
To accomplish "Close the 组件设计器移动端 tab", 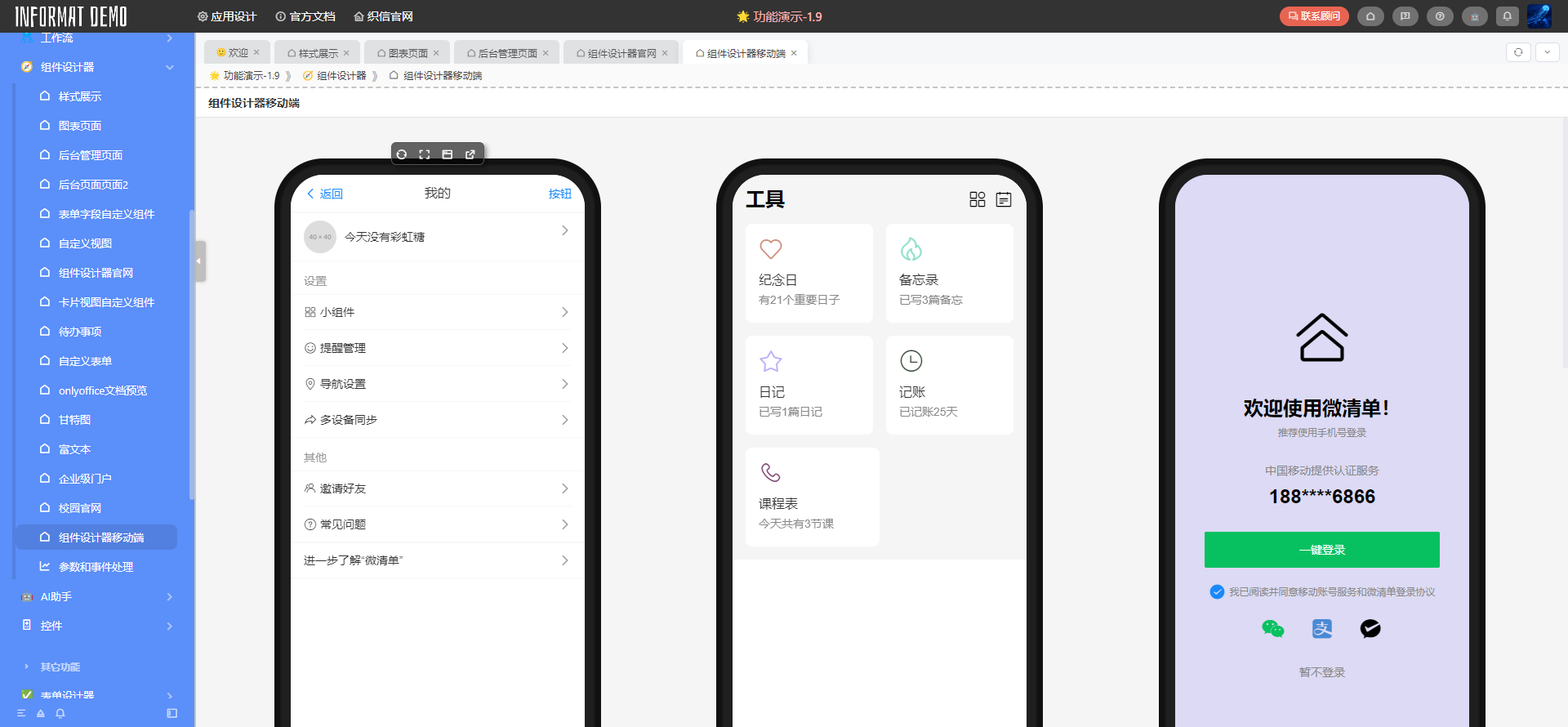I will tap(794, 53).
